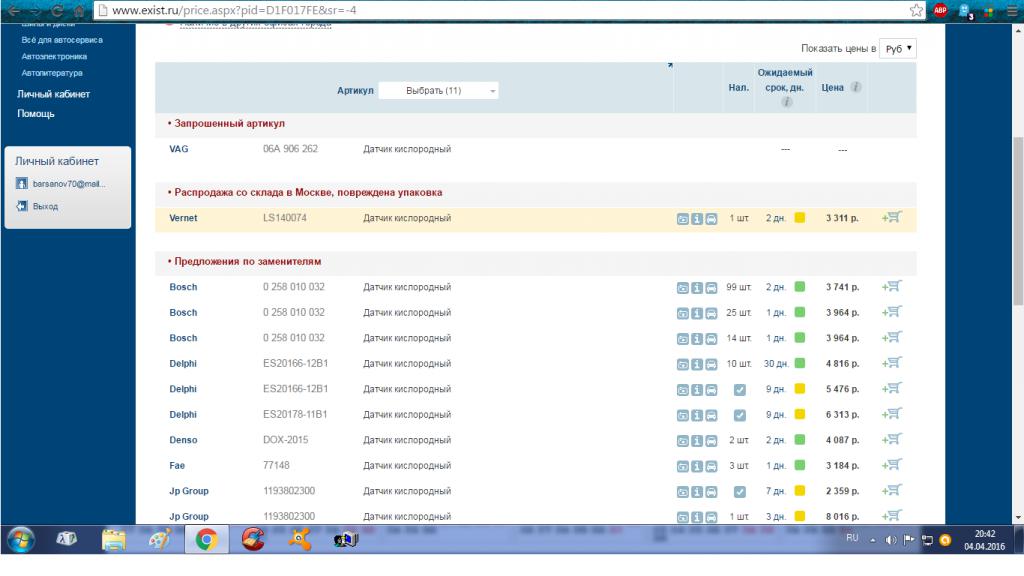Click article number 06A 906 262
Image resolution: width=1024 pixels, height=576 pixels.
point(290,149)
